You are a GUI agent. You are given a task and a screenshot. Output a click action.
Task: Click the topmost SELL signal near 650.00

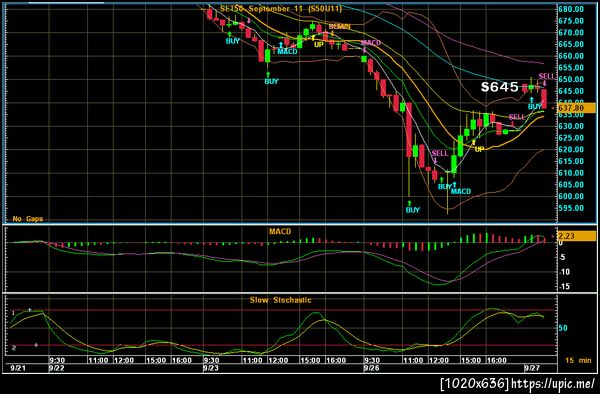(546, 76)
